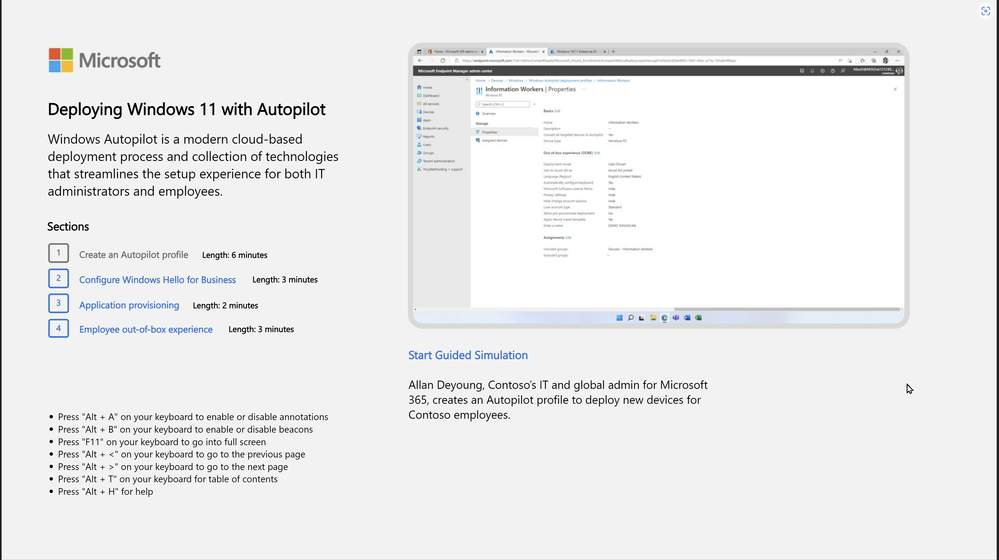Click 'Length: 3 minutes' beside Windows Hello
Screen dimensions: 999x560
[x=285, y=280]
